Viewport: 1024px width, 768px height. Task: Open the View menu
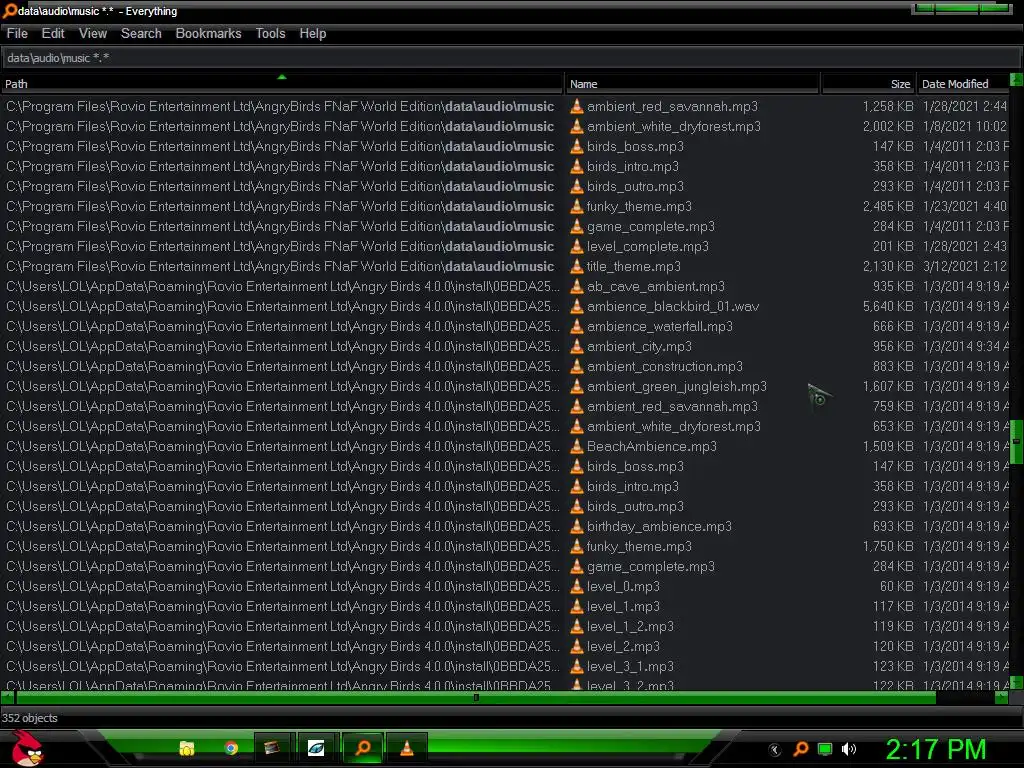(93, 33)
